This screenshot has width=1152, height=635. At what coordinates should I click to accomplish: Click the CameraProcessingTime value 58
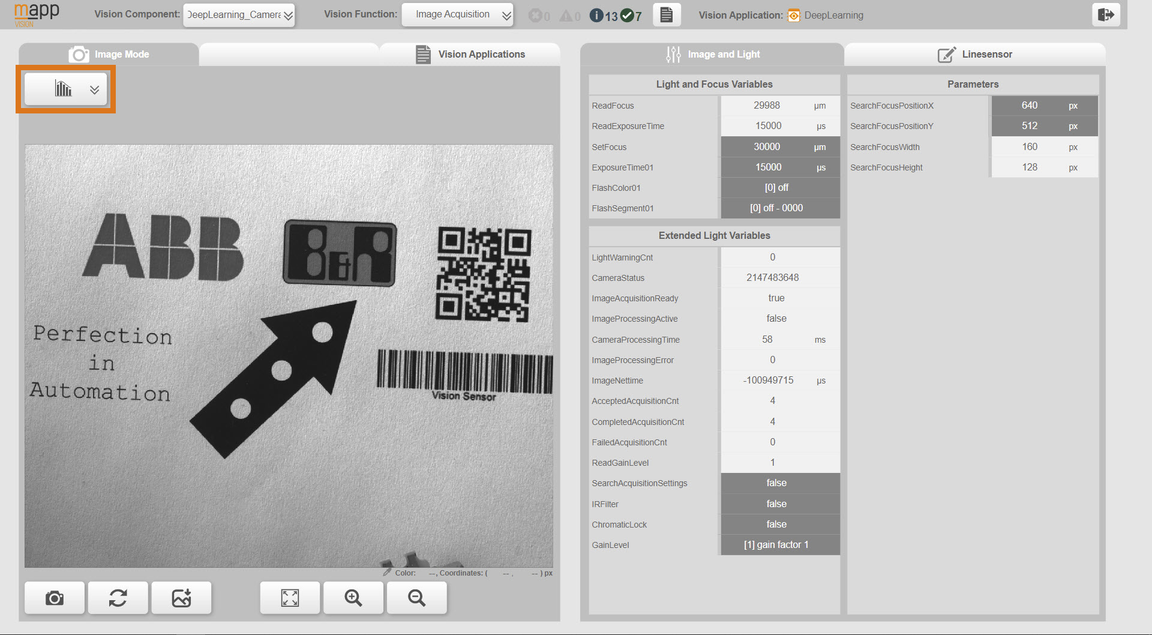tap(780, 340)
